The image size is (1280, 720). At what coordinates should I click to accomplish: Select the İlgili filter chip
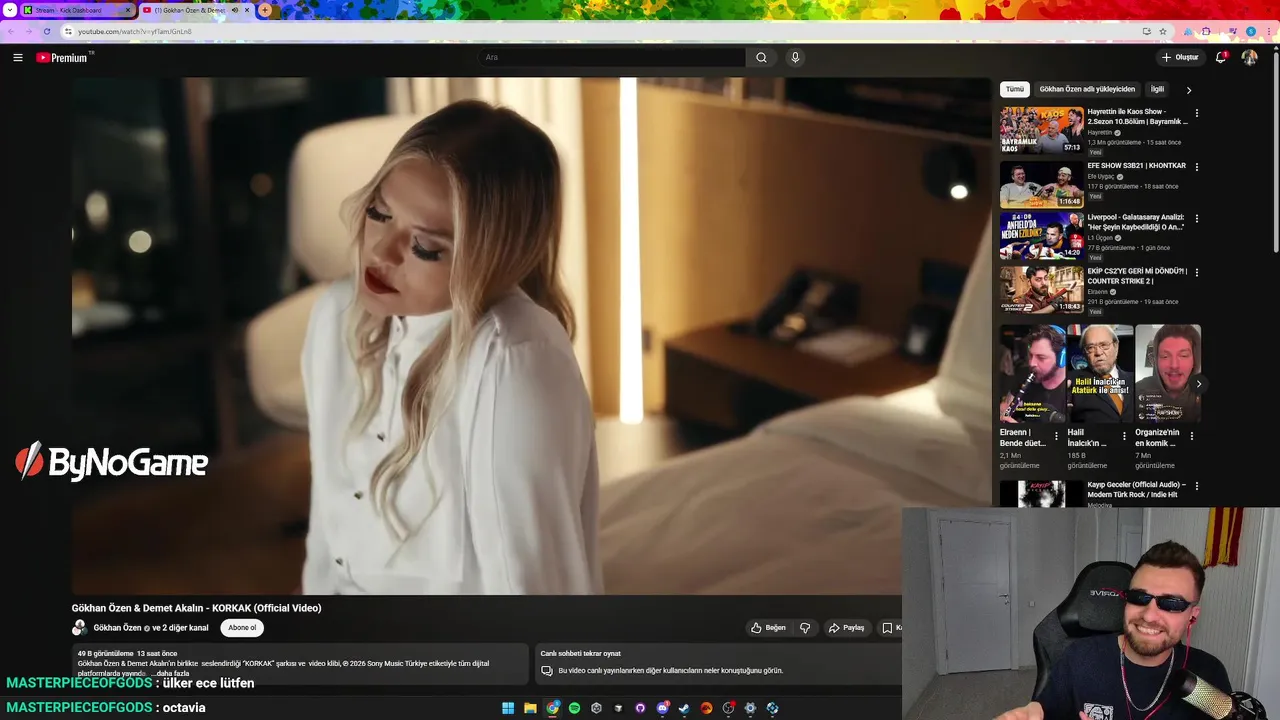click(1157, 89)
